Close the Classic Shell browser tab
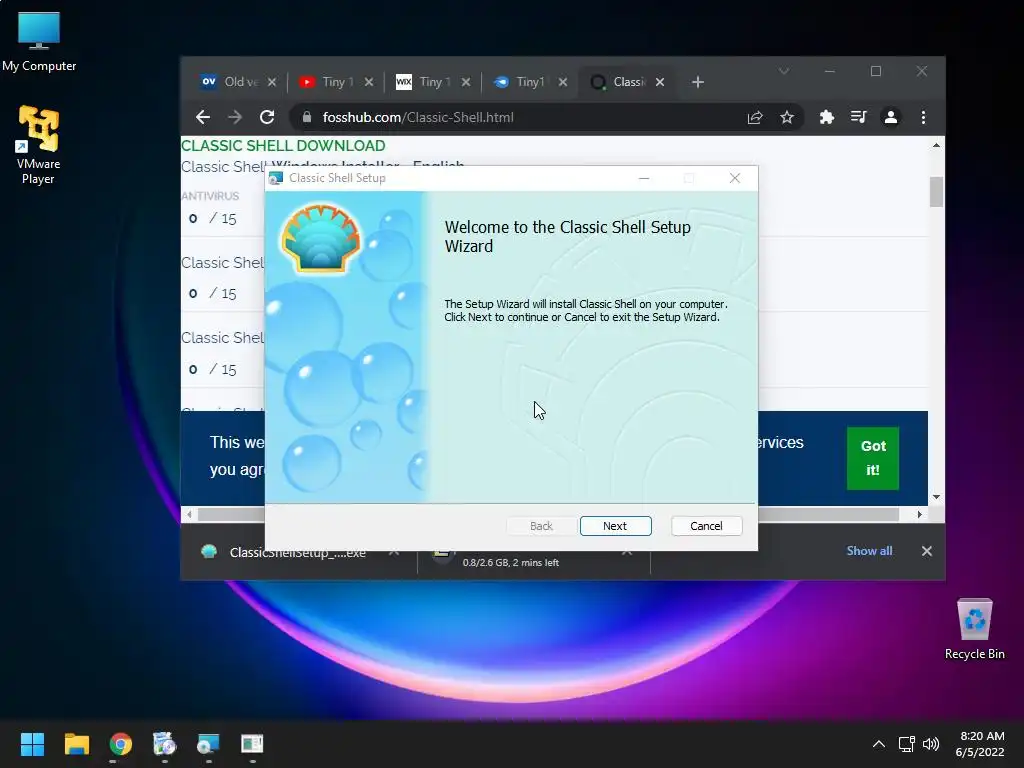The height and width of the screenshot is (768, 1024). [660, 82]
